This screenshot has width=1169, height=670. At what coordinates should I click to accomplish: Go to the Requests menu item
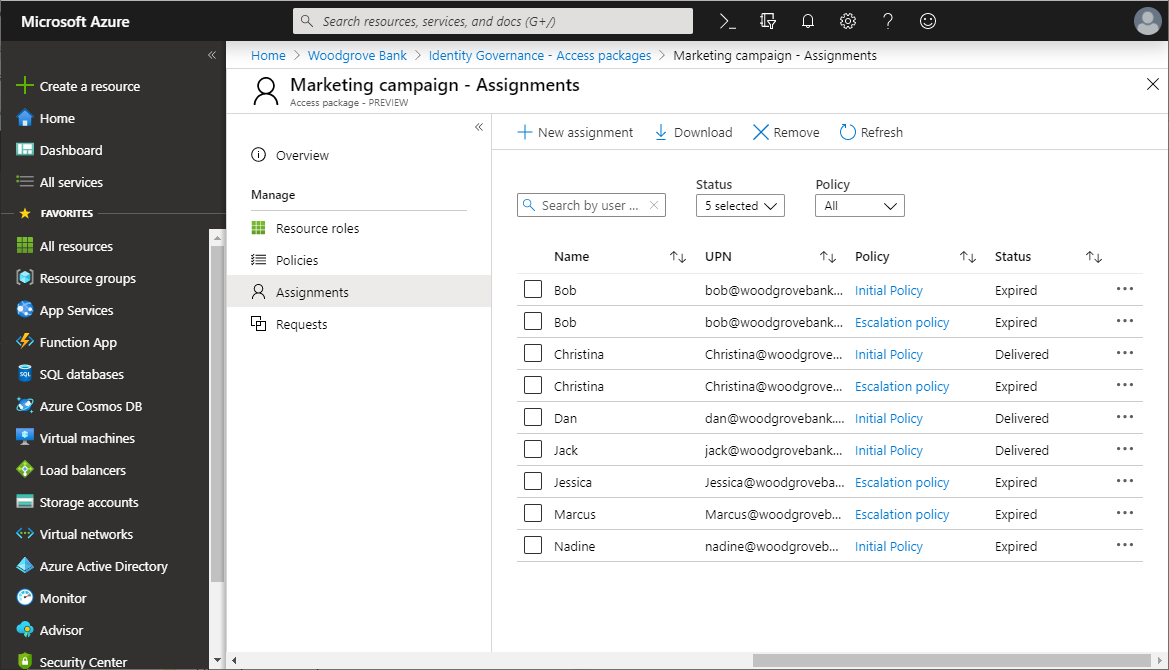pos(301,324)
